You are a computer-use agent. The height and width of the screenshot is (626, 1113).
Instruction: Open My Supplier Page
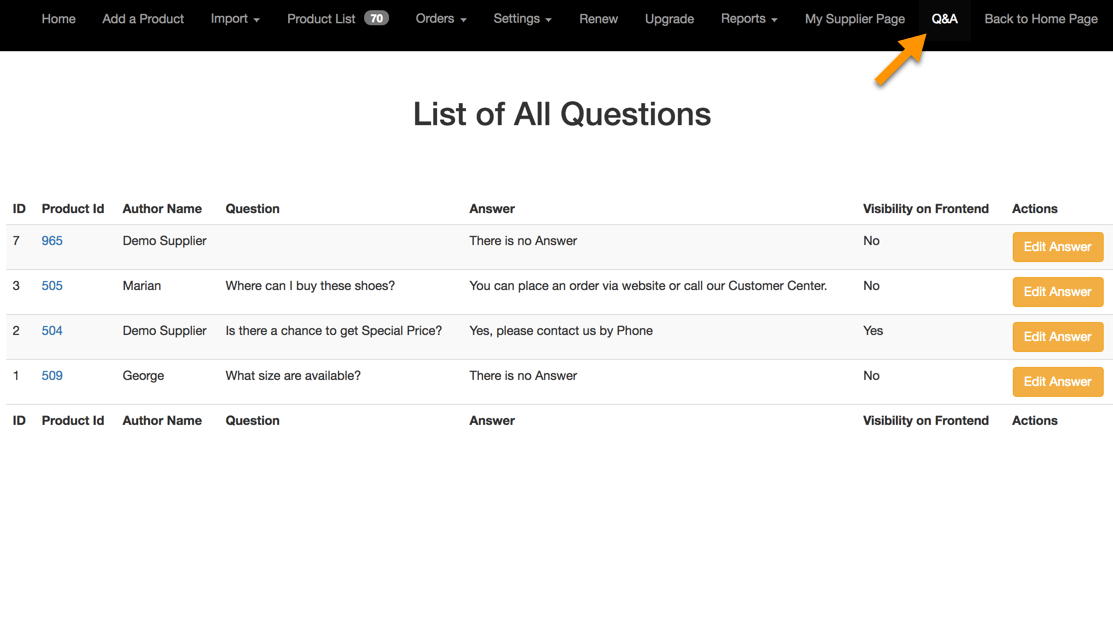[855, 19]
